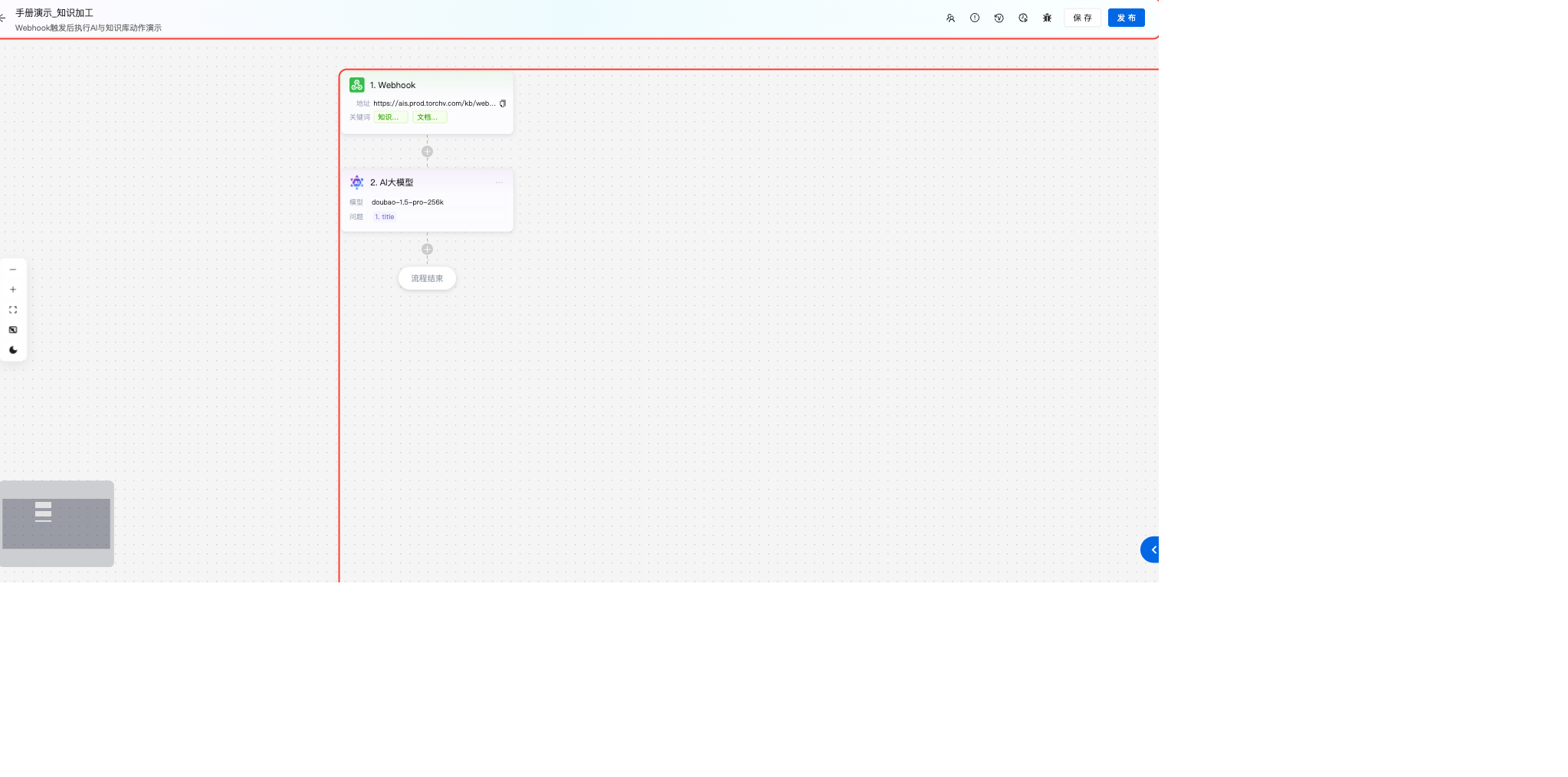Click the debug bug icon
This screenshot has width=1568, height=777.
tap(1047, 18)
